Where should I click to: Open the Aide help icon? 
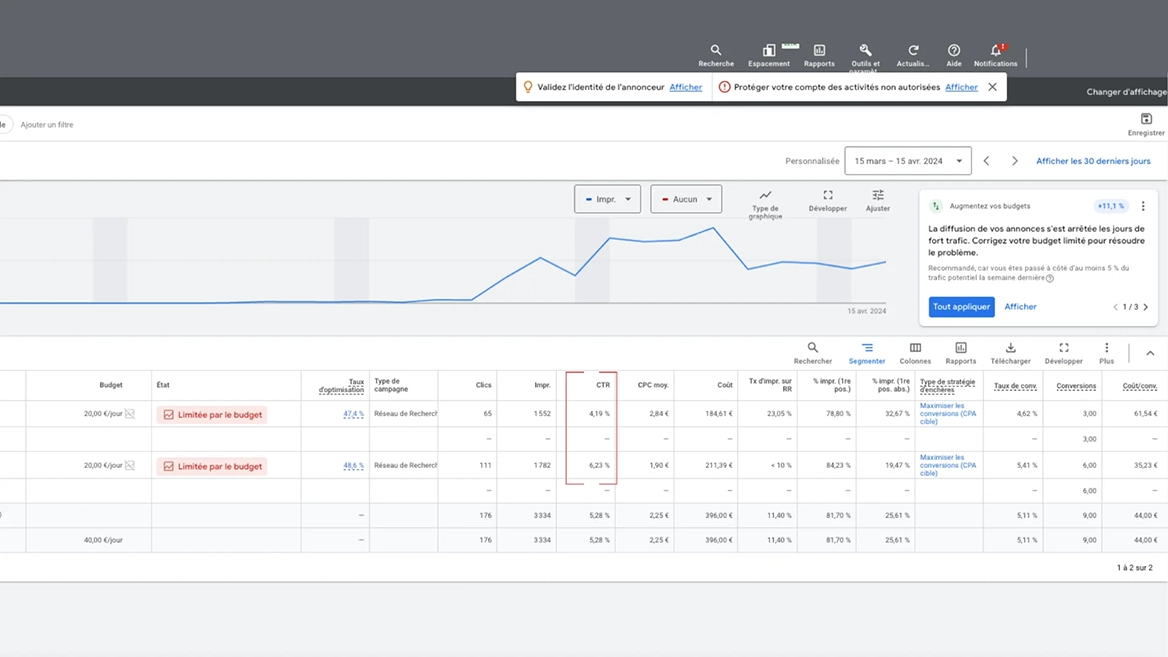(x=953, y=55)
